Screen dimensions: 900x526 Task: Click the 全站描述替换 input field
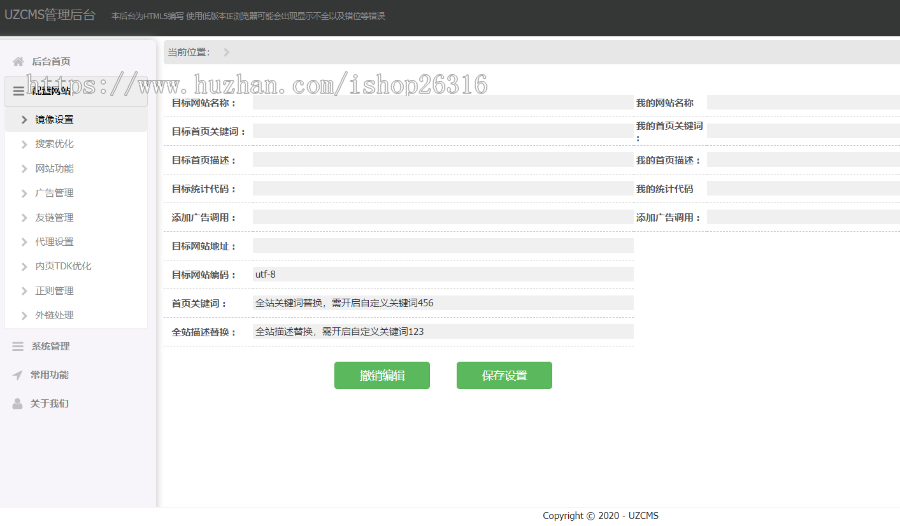[x=443, y=331]
